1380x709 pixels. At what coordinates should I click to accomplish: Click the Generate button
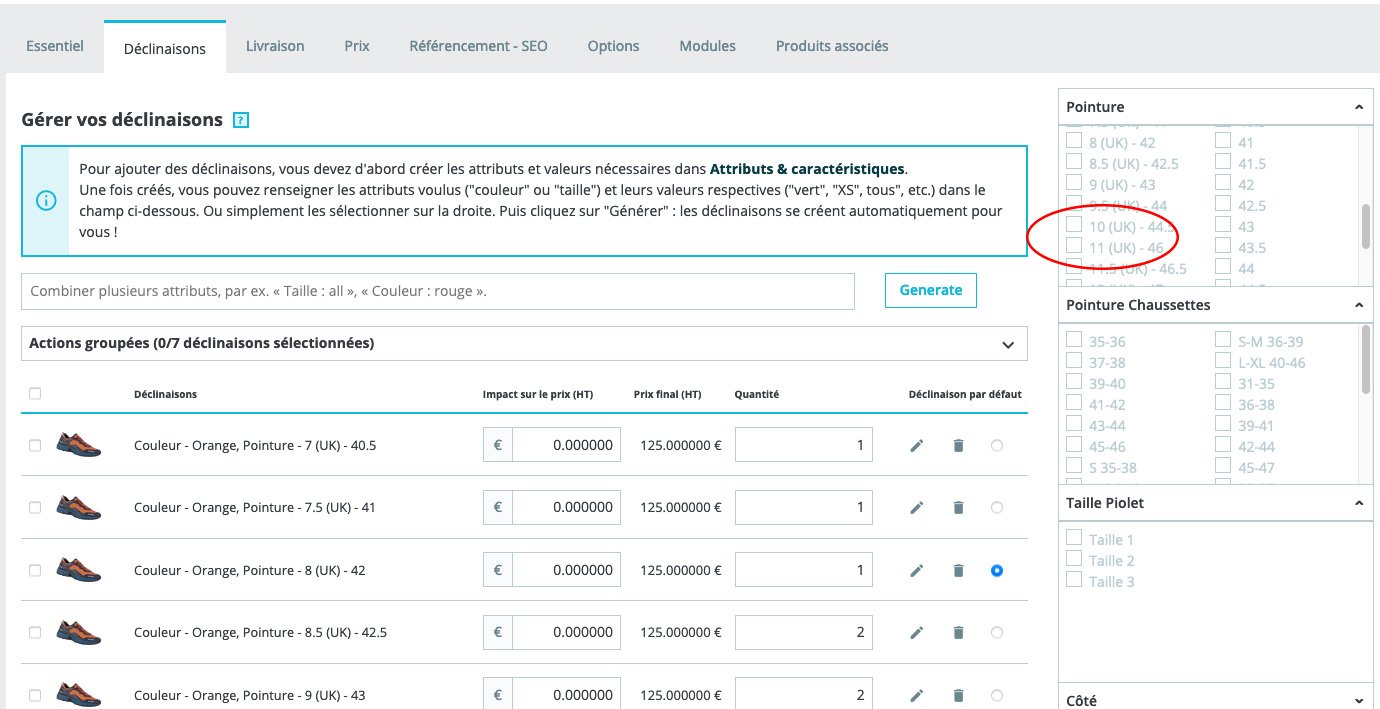click(x=931, y=290)
